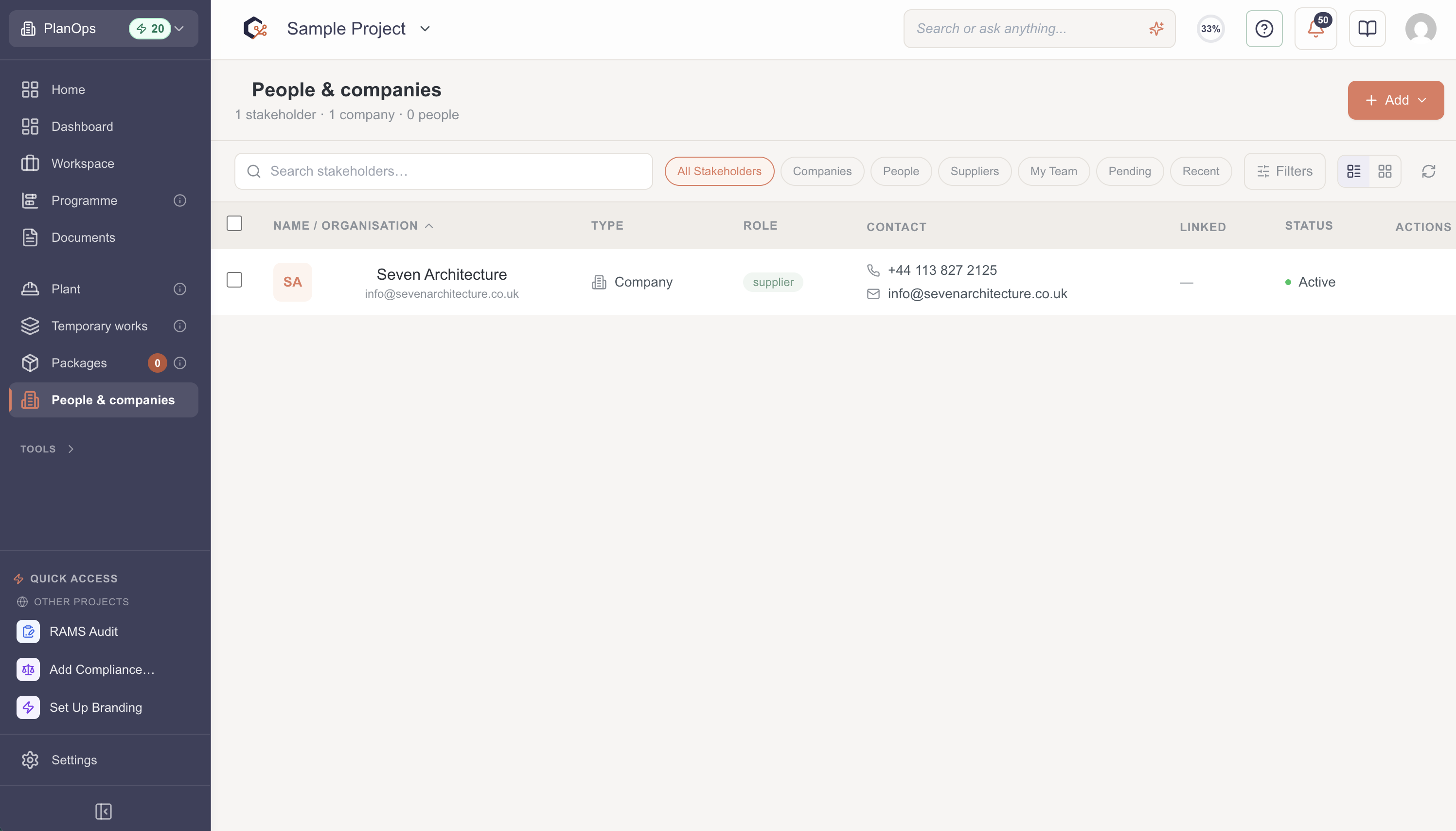Viewport: 1456px width, 831px height.
Task: Click the Packages info icon
Action: coord(179,363)
